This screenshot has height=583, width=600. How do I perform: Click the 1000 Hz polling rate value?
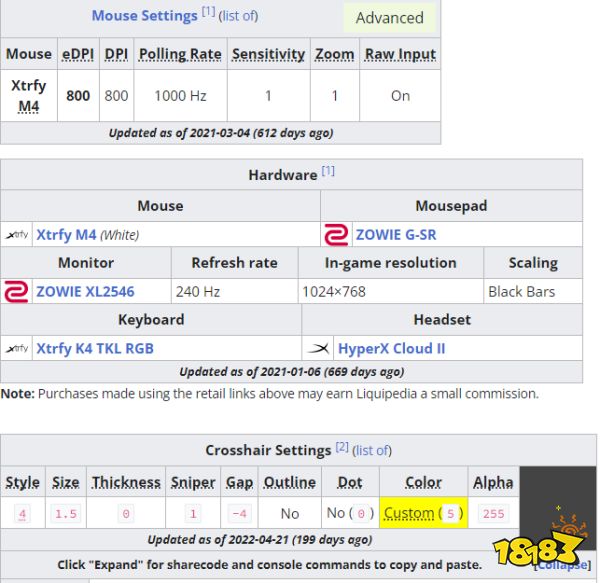[x=180, y=96]
